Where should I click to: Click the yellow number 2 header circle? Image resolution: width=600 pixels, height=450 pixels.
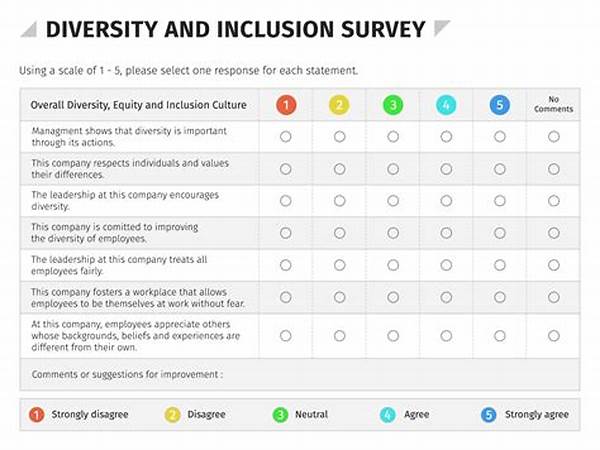(339, 104)
